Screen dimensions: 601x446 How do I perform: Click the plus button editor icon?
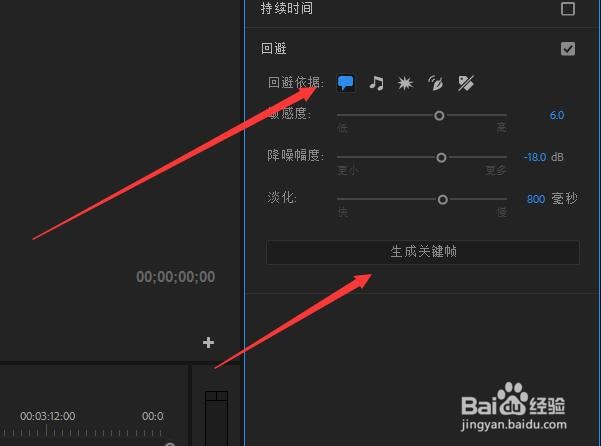(x=209, y=343)
